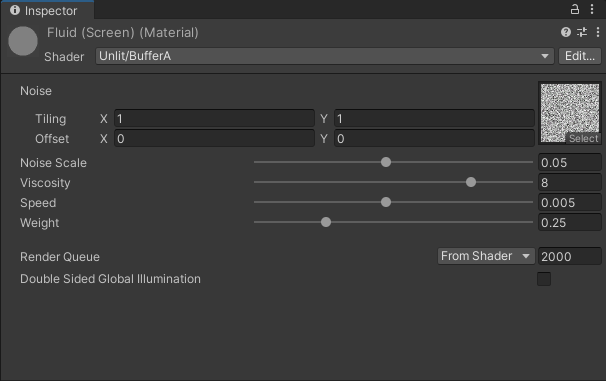Open the Inspector tab options menu
606x381 pixels.
click(x=592, y=9)
